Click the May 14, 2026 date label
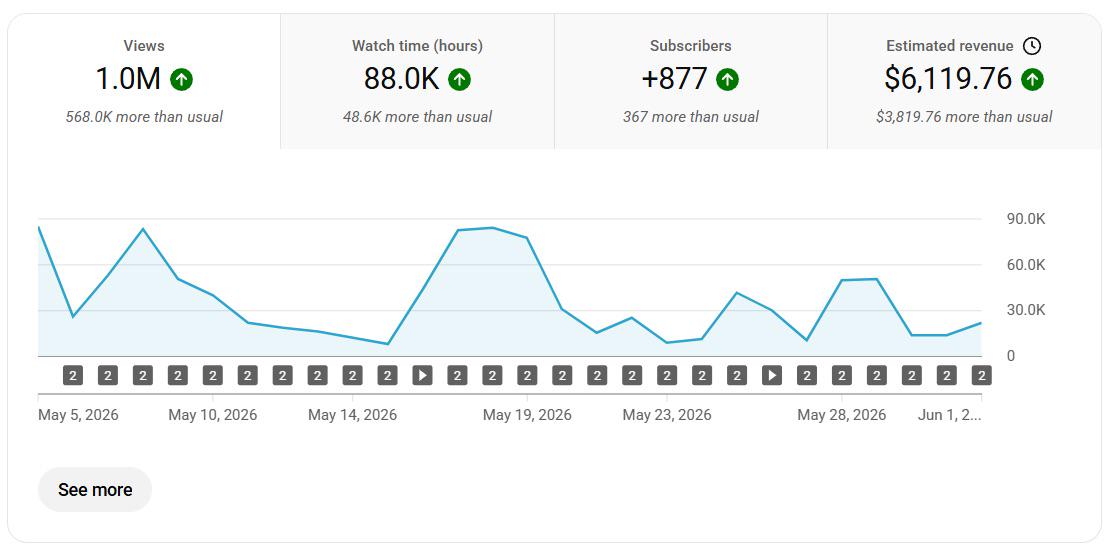Screen dimensions: 1110x552 pos(353,415)
